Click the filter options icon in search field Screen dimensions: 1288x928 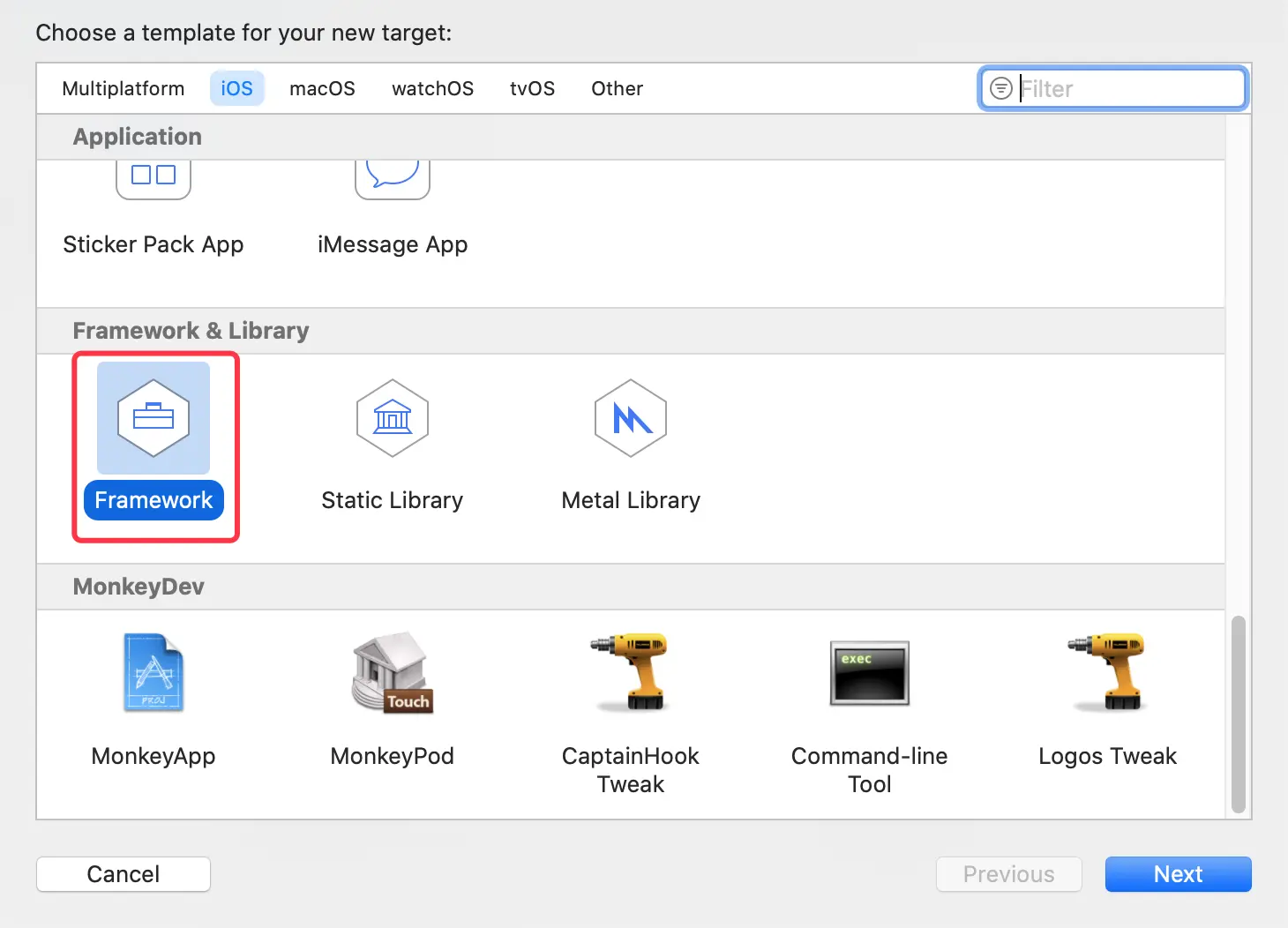tap(1001, 88)
